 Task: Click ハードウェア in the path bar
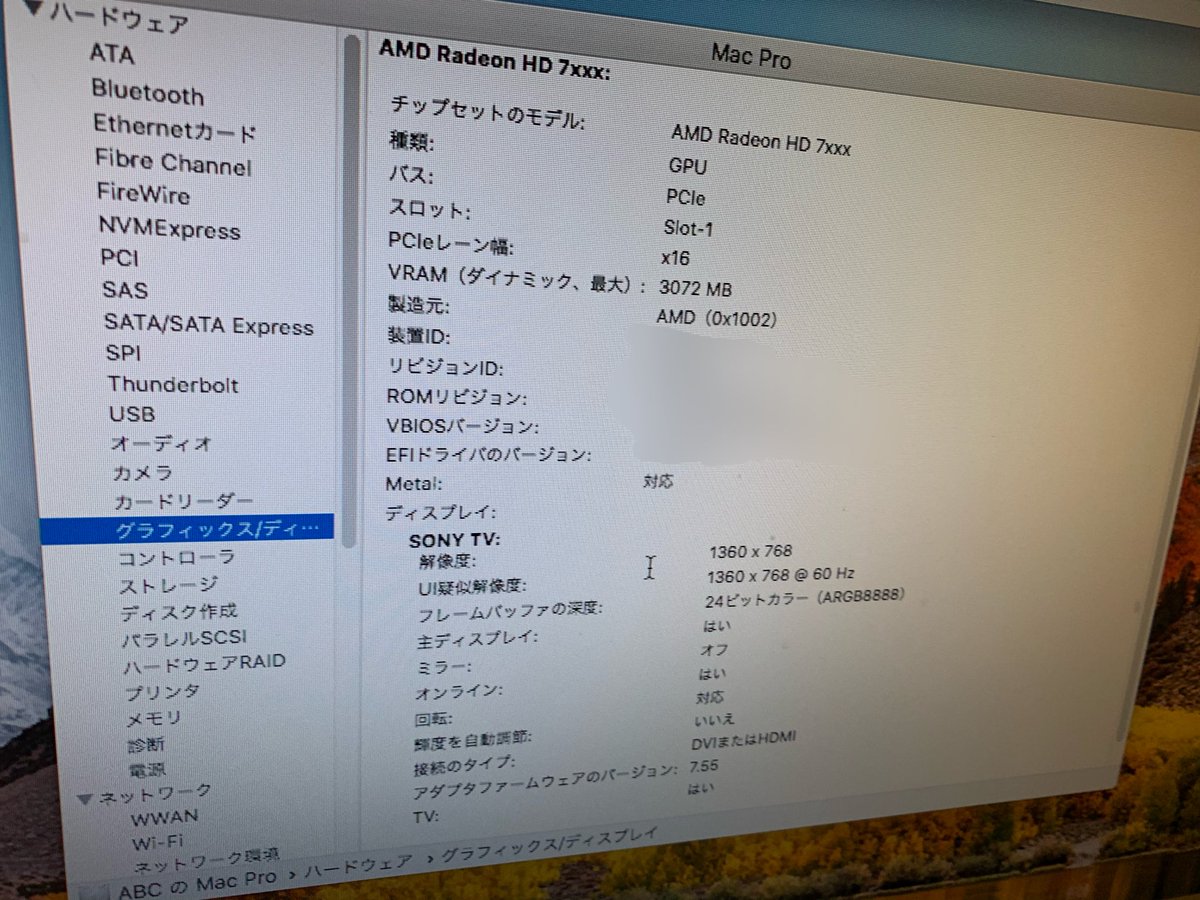pyautogui.click(x=358, y=864)
